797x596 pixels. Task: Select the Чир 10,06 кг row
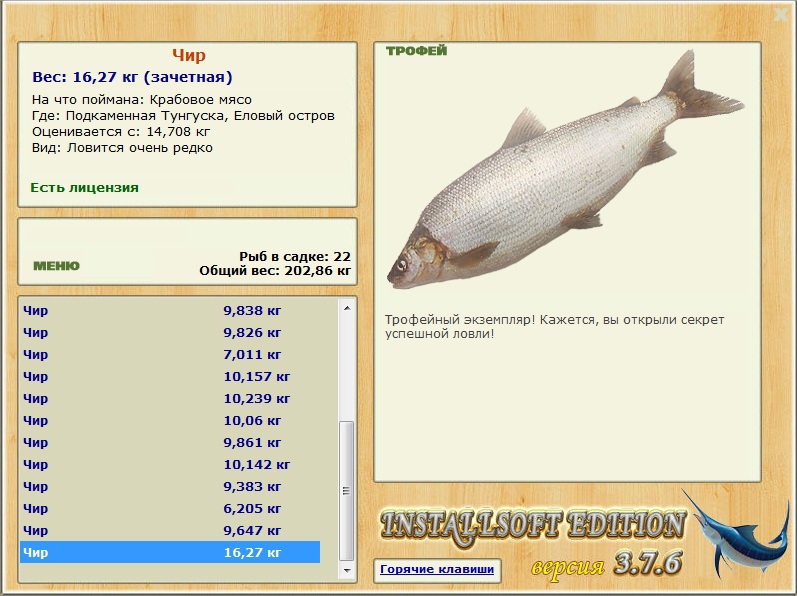tap(170, 421)
